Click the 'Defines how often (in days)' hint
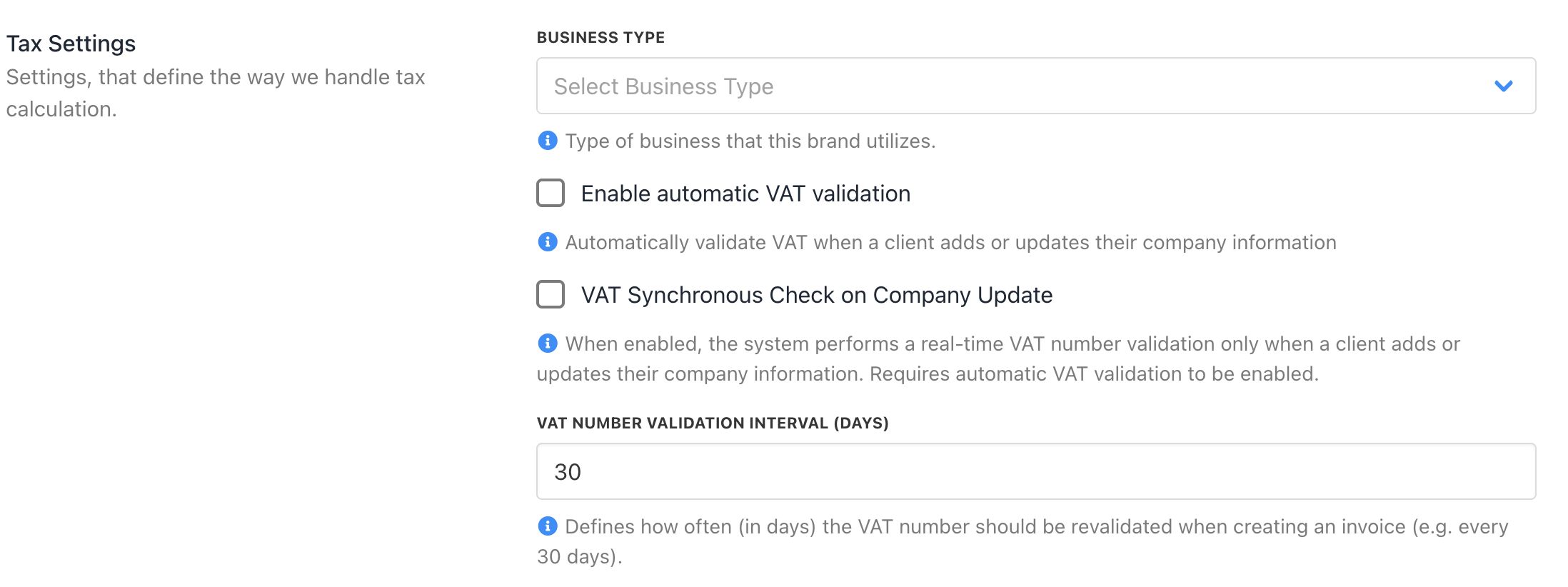The image size is (1568, 587). click(1035, 527)
